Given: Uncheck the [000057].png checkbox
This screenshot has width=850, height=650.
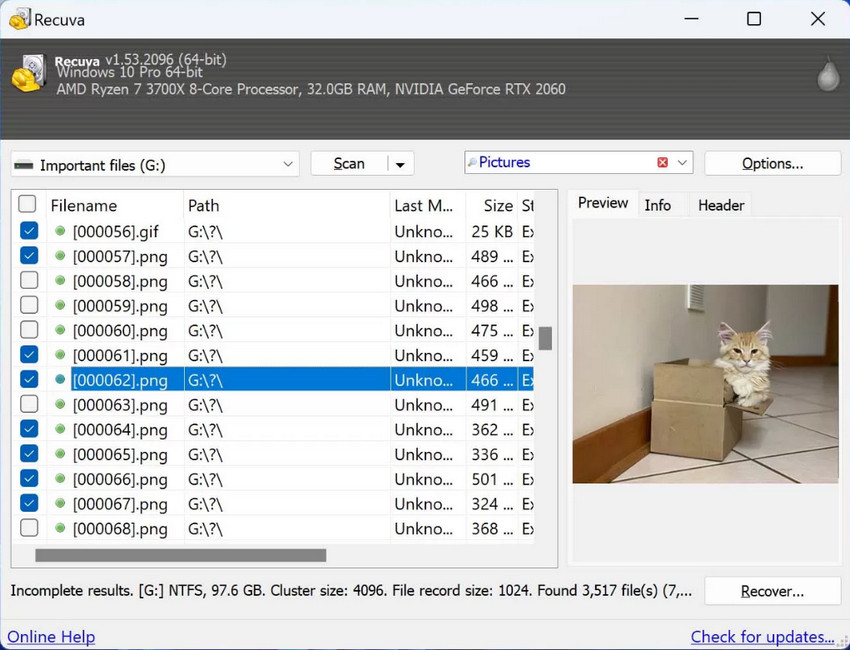Looking at the screenshot, I should (29, 255).
